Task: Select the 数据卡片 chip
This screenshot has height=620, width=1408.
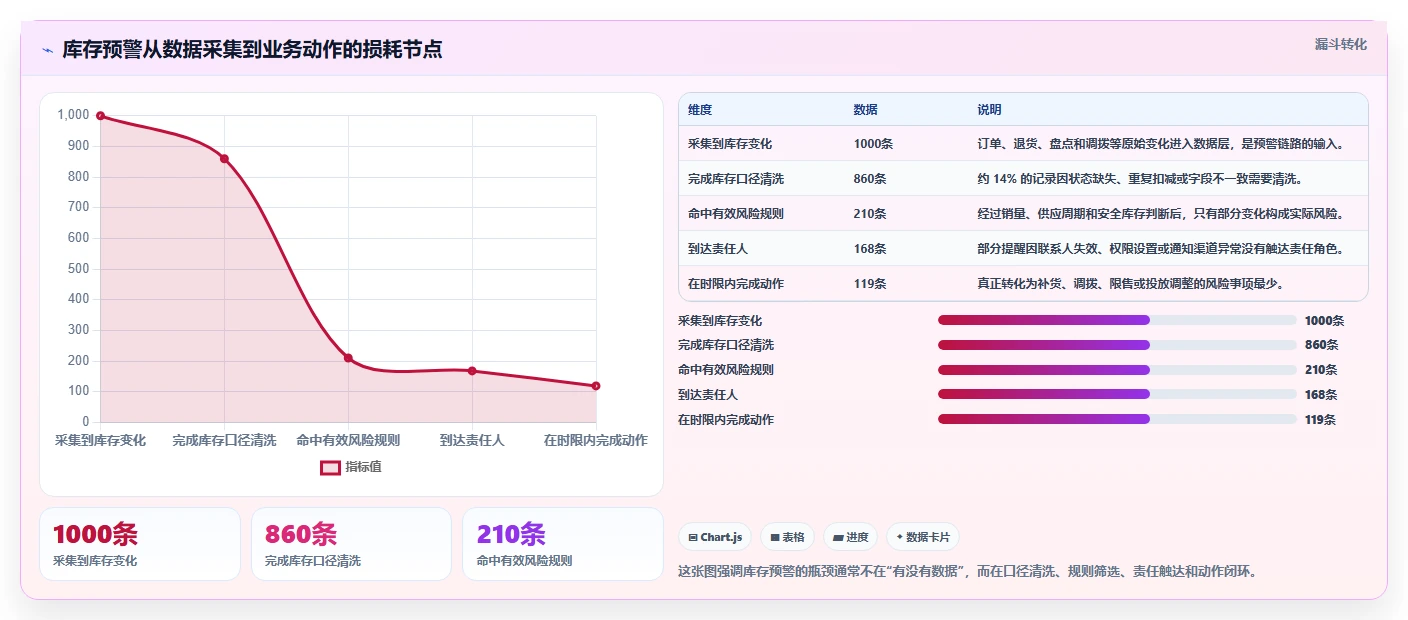Action: [x=922, y=537]
